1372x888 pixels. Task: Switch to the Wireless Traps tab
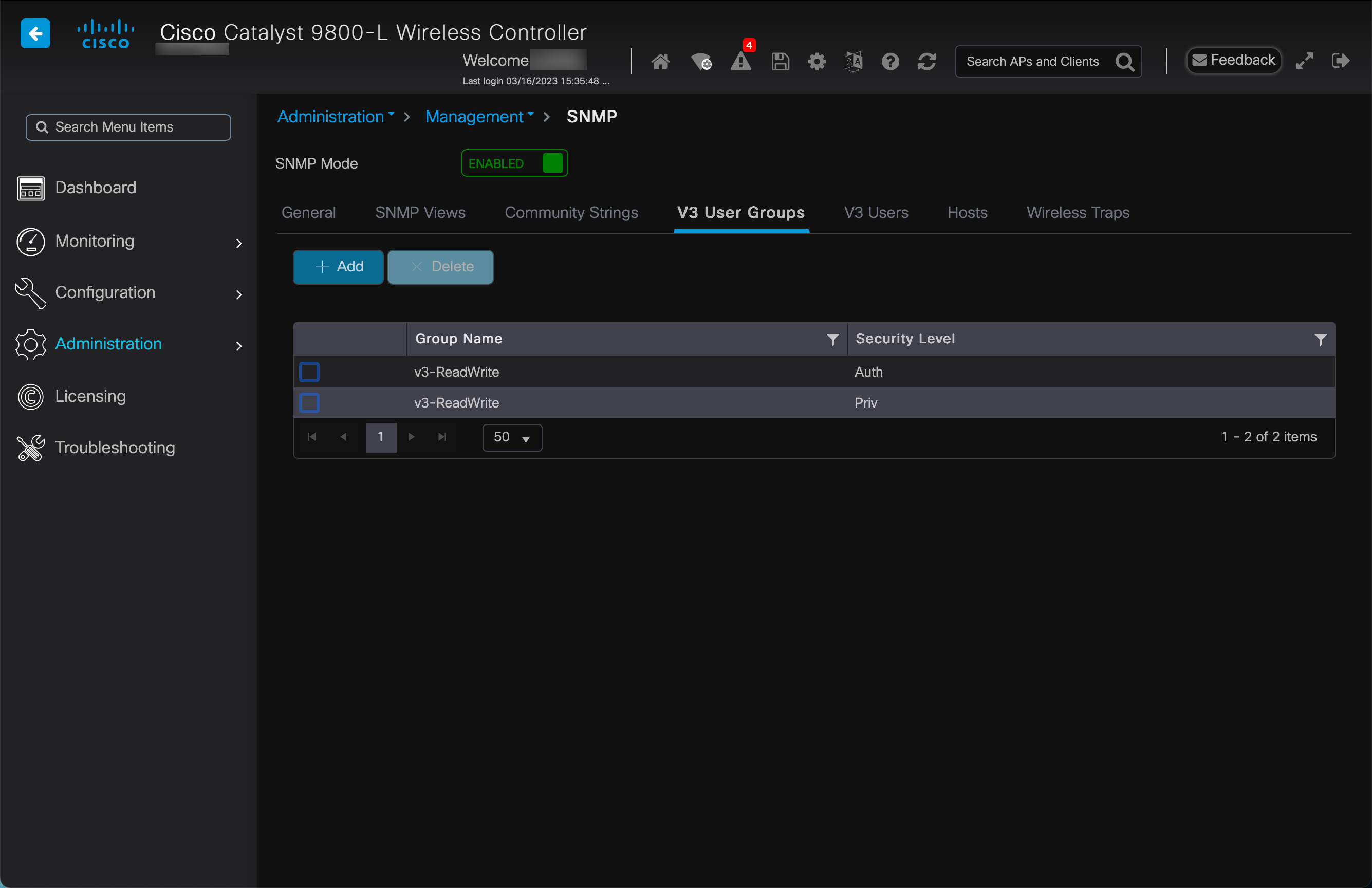point(1078,213)
